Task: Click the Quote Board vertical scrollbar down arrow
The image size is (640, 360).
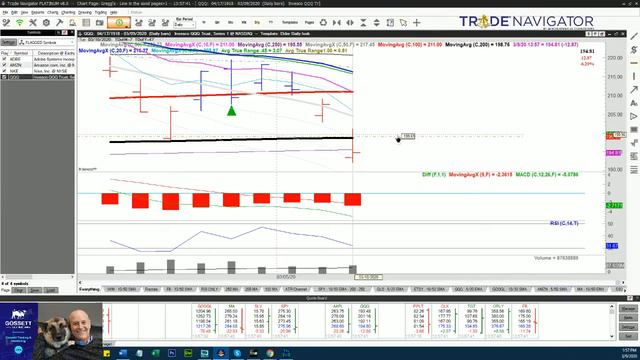Action: [x=612, y=337]
